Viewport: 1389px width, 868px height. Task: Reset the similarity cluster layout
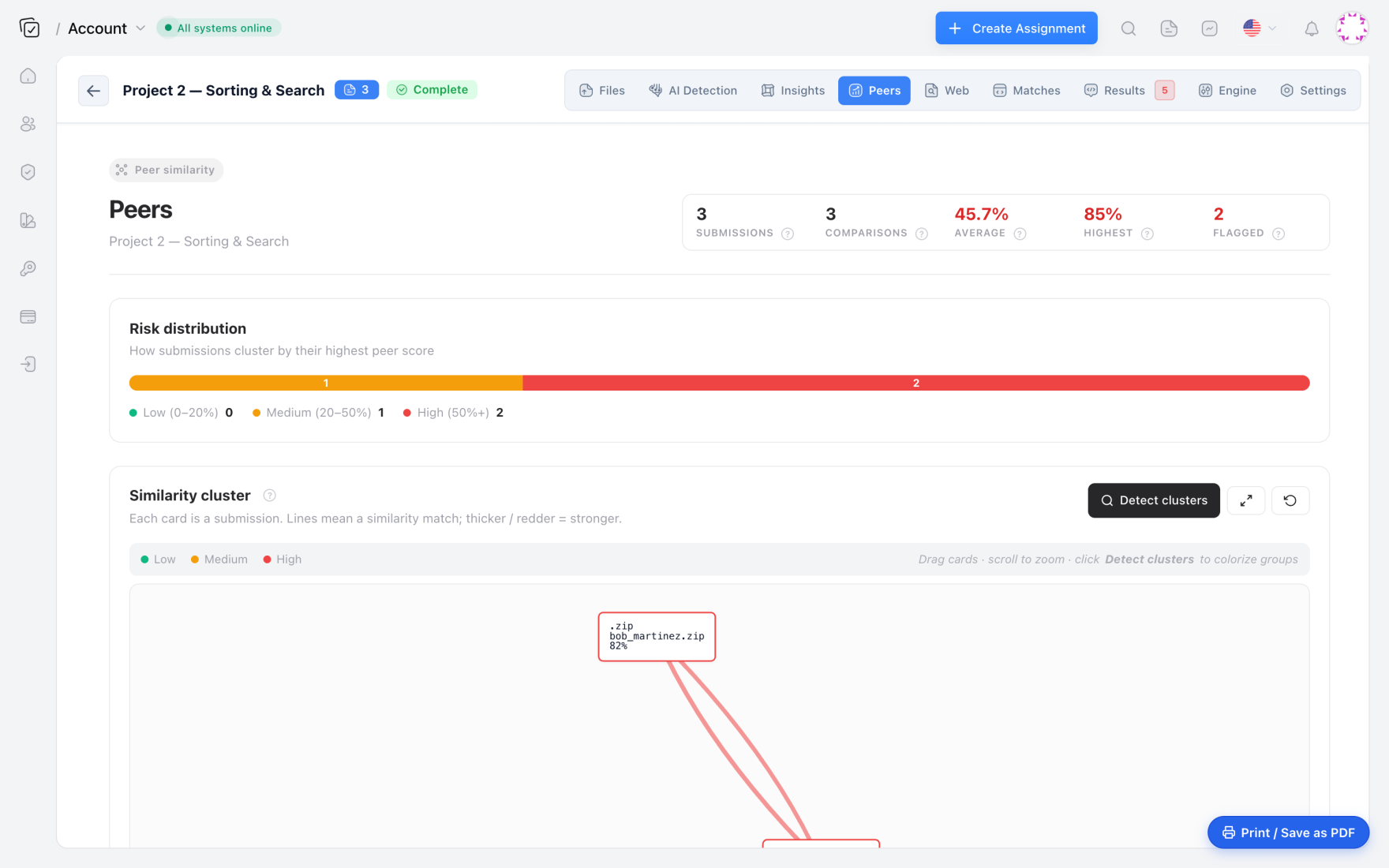pos(1290,500)
